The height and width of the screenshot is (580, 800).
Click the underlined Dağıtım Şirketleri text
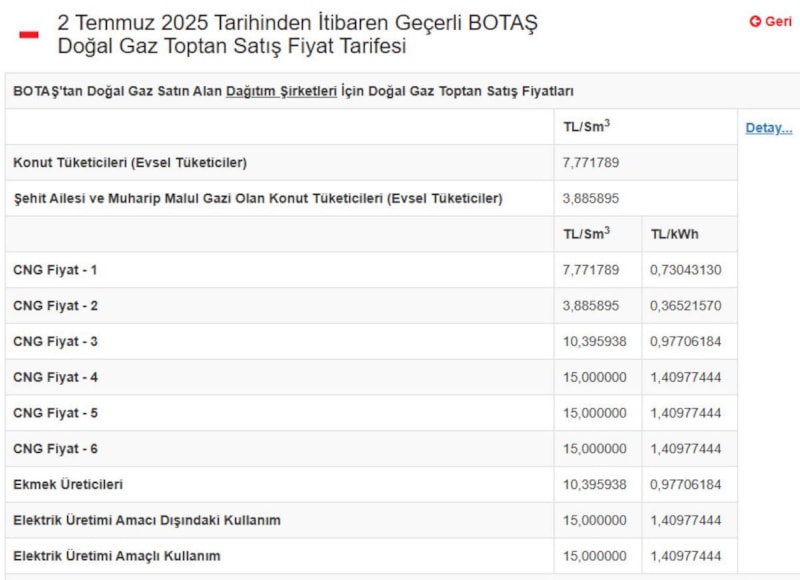click(x=281, y=91)
